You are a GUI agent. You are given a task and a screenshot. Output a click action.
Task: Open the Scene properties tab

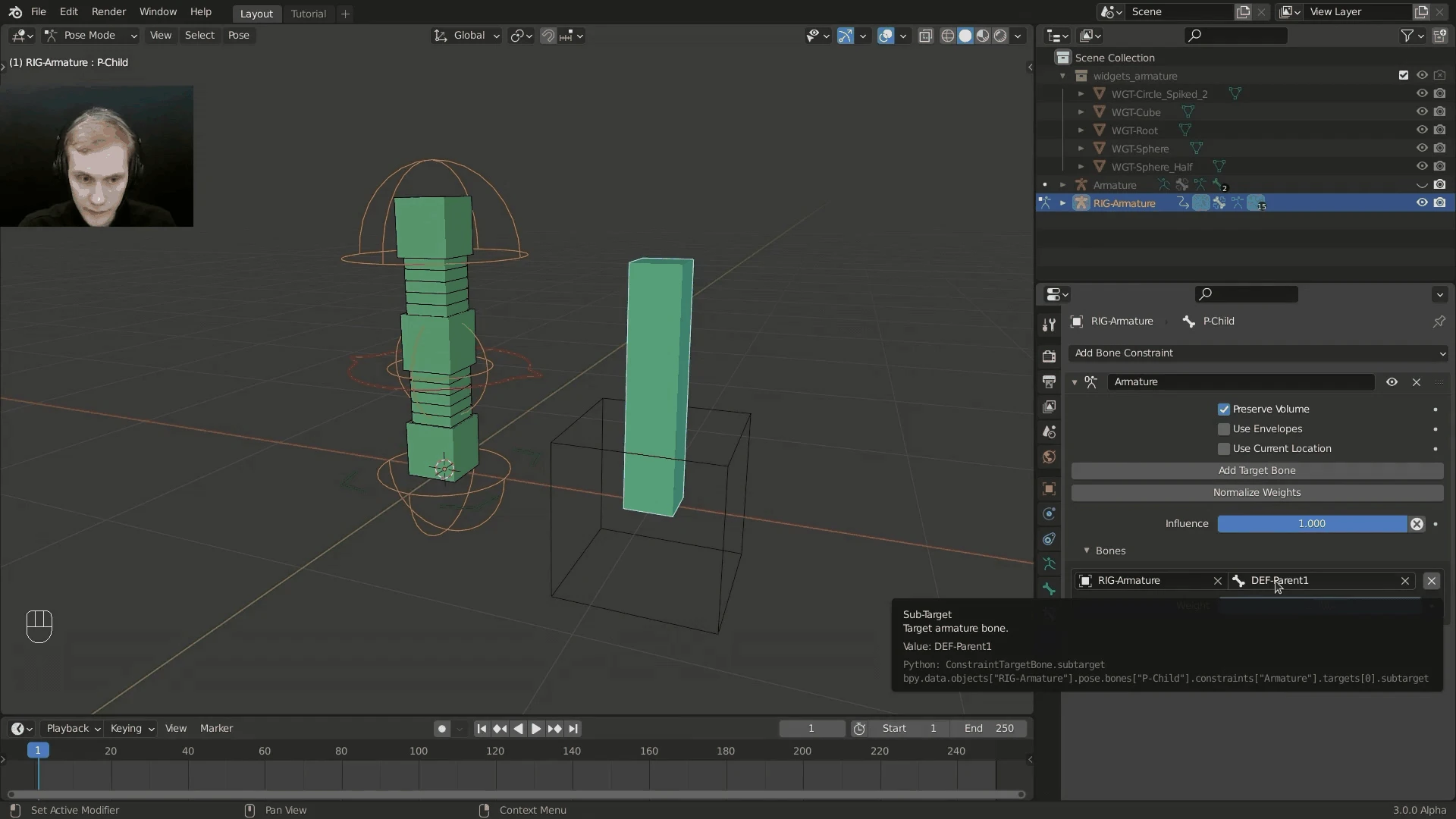pos(1049,431)
